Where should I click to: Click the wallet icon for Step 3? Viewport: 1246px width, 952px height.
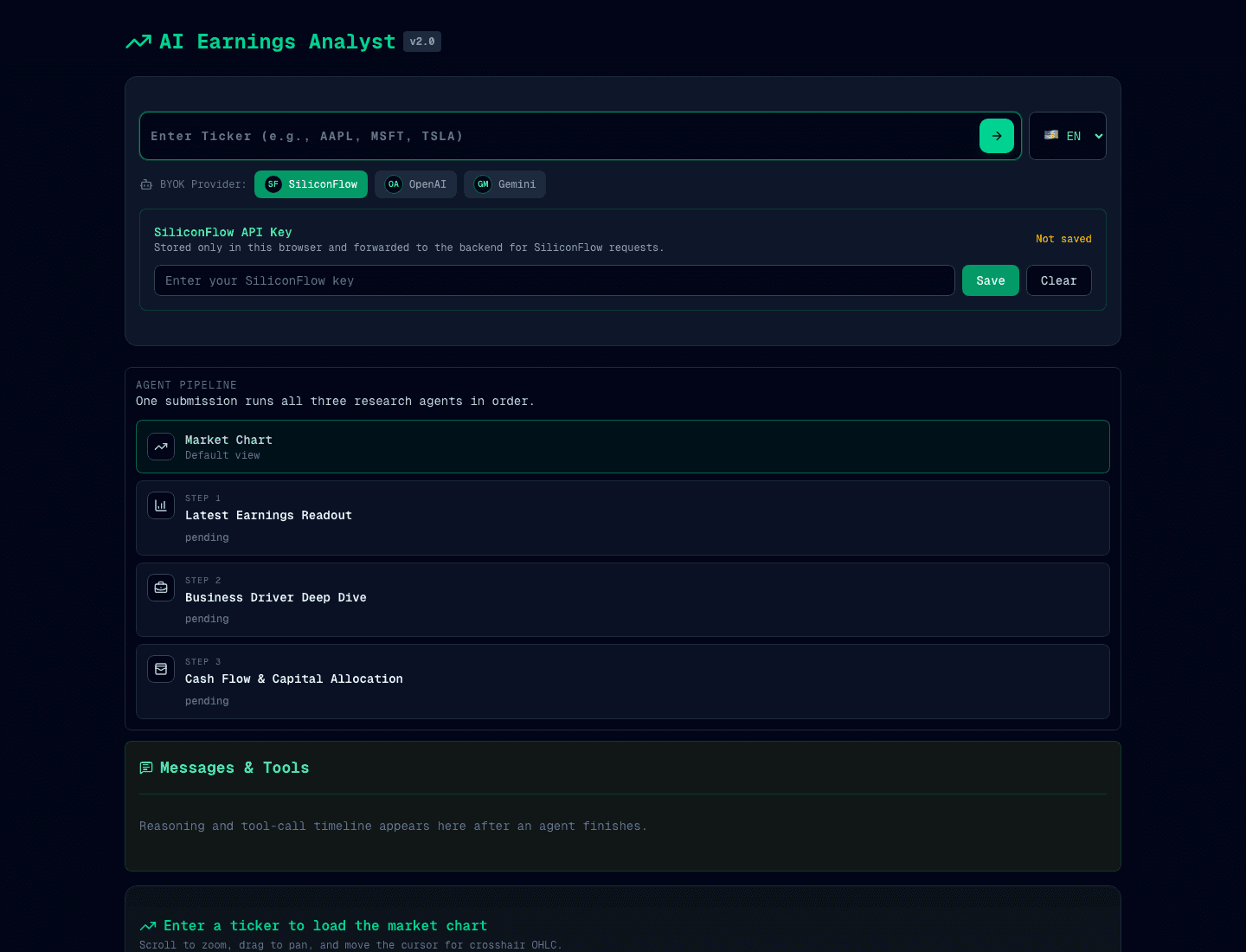[161, 669]
